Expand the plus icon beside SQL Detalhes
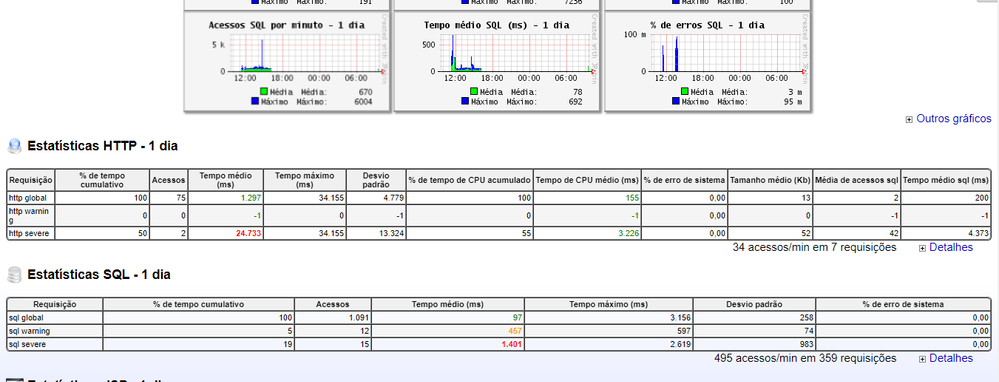 click(x=923, y=359)
